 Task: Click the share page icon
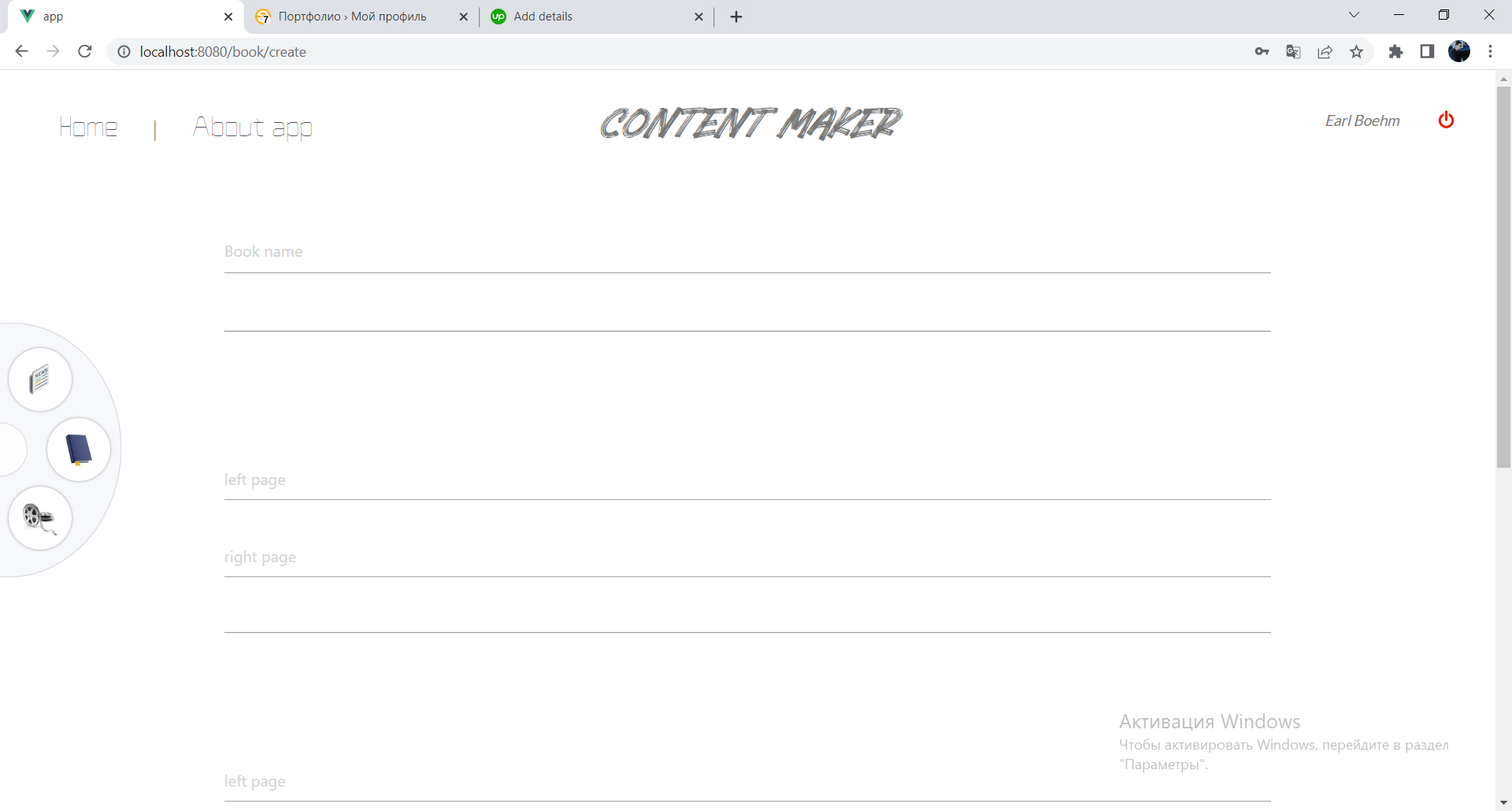point(1325,51)
